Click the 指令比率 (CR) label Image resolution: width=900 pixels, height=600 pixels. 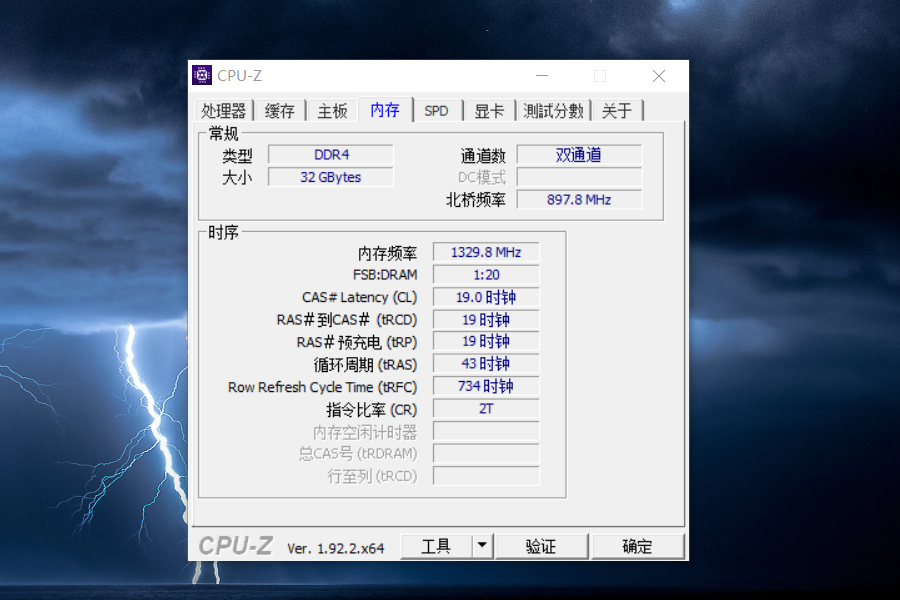(372, 410)
